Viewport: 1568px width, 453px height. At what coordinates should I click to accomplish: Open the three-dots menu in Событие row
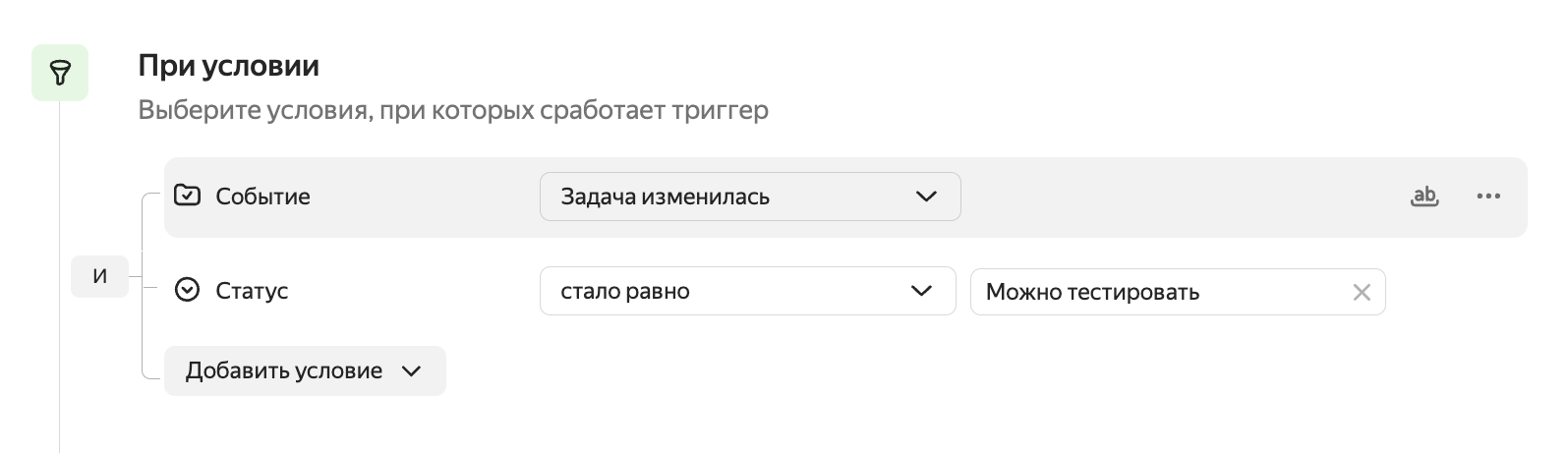(1488, 197)
